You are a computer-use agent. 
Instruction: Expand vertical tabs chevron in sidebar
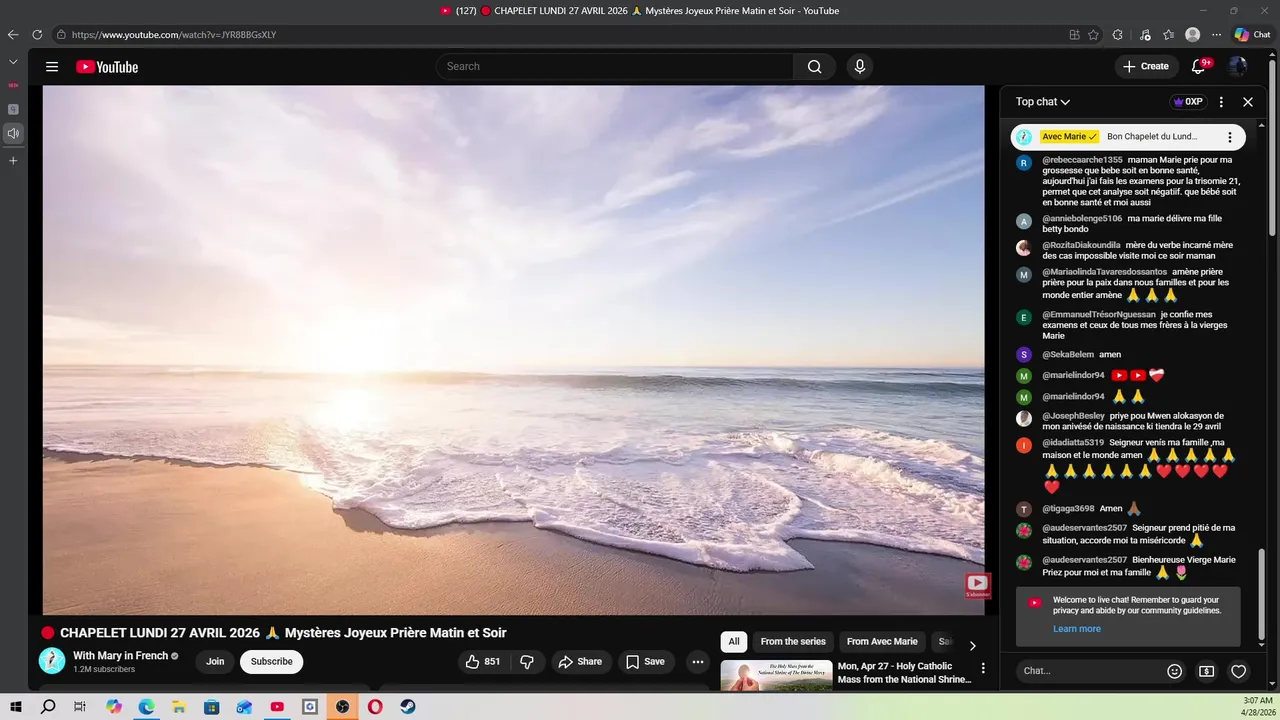click(13, 62)
